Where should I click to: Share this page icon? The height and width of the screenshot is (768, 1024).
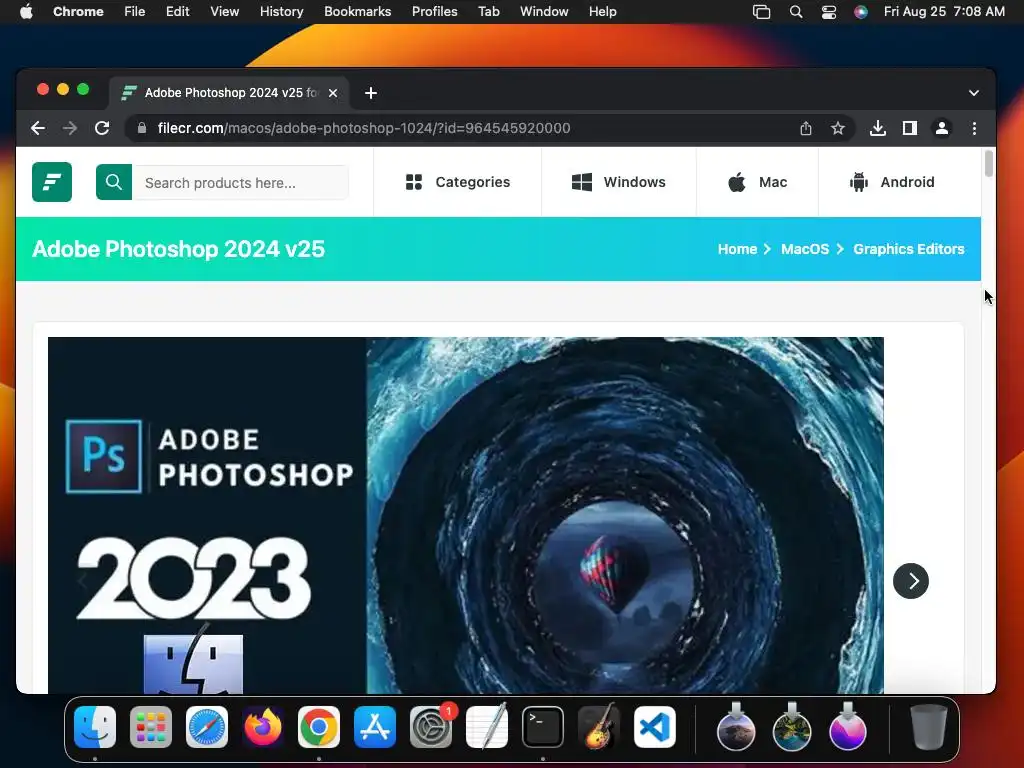(x=806, y=128)
